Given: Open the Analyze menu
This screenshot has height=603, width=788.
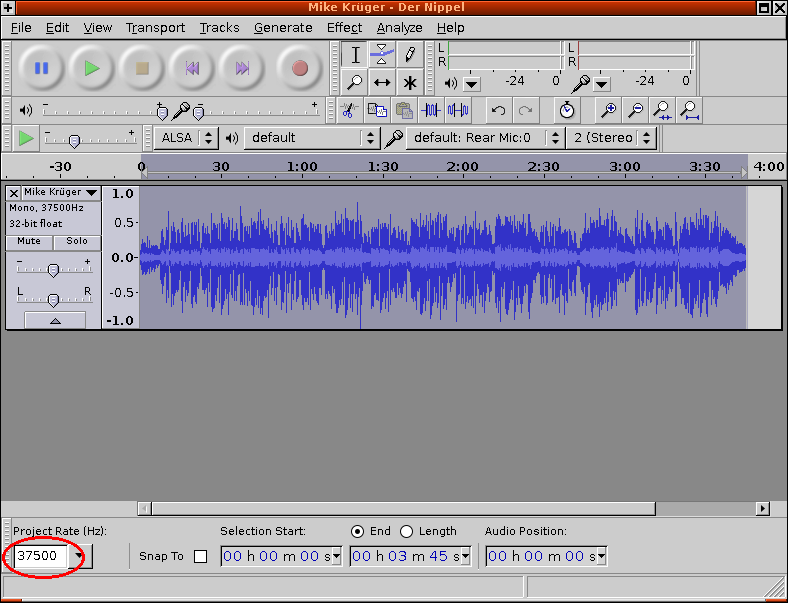Looking at the screenshot, I should pos(399,28).
